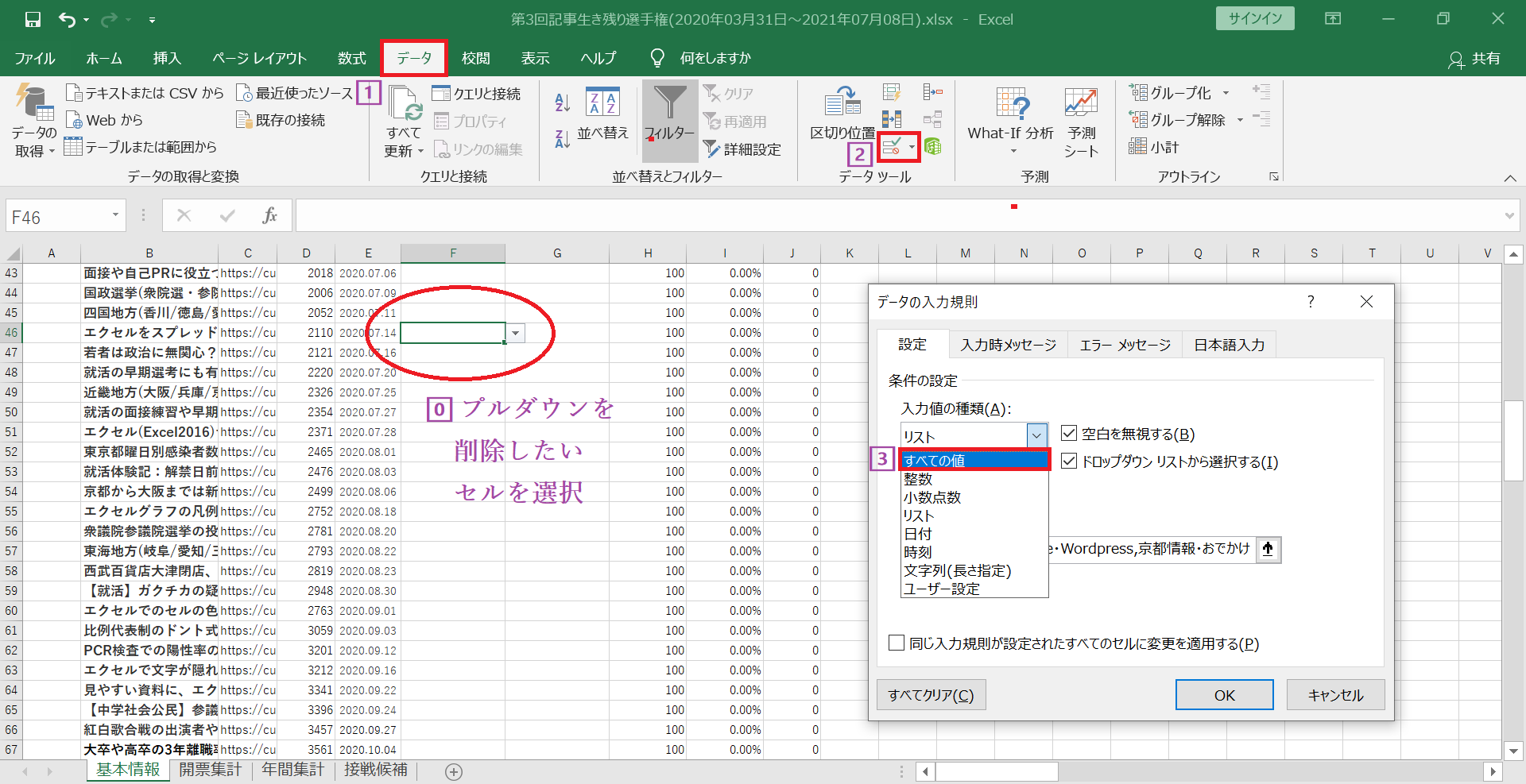
Task: Click the Flash Fill icon
Action: coord(892,92)
